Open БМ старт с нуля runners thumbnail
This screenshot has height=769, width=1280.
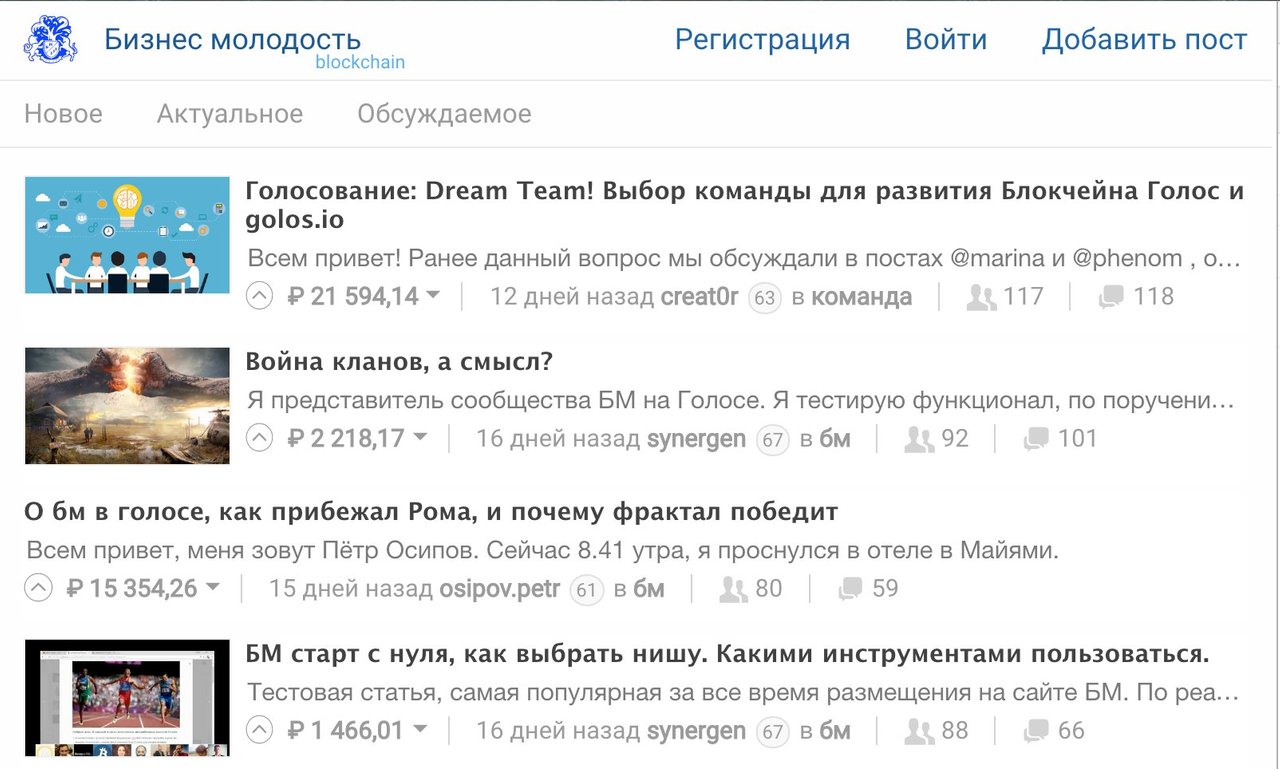(127, 698)
